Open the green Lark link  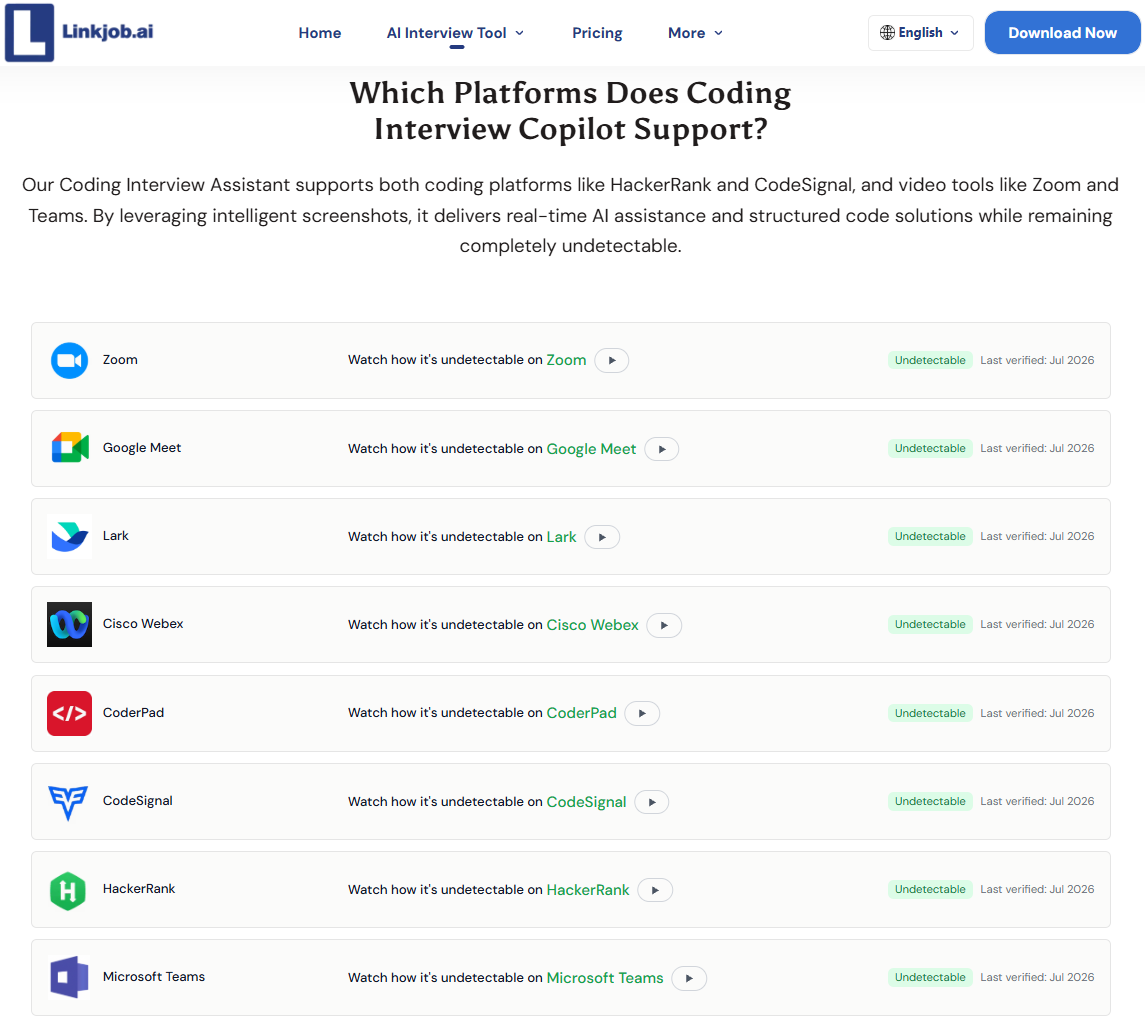point(562,537)
